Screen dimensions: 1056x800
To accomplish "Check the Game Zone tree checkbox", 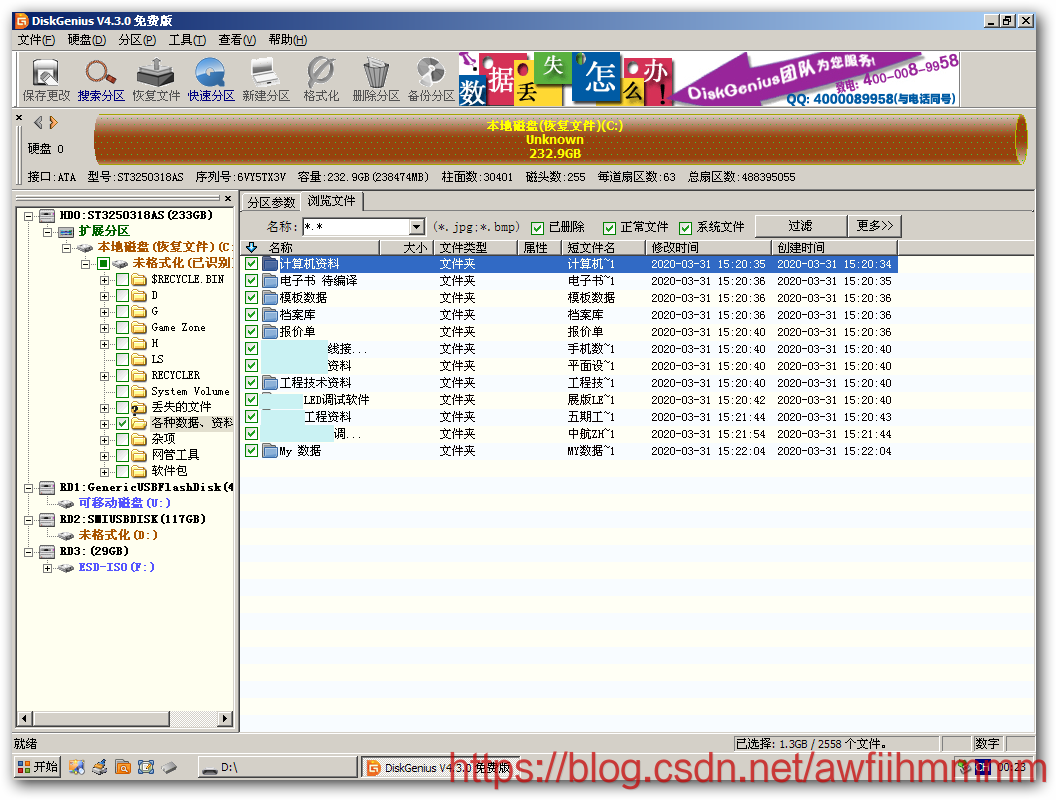I will coord(123,328).
